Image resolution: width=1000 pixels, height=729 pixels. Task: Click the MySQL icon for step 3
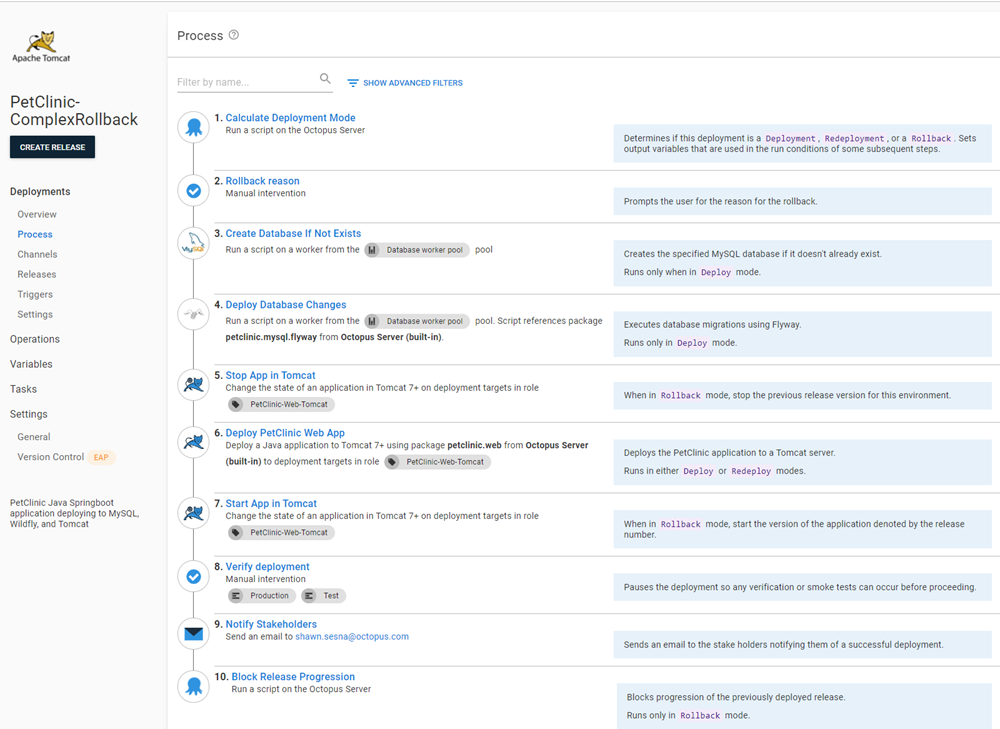[194, 243]
